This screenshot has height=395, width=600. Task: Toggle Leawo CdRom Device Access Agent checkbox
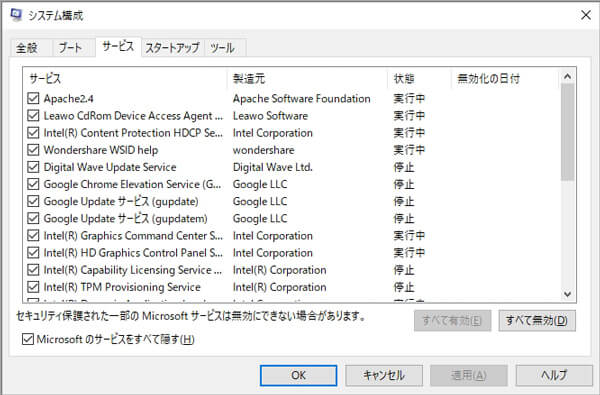[33, 116]
